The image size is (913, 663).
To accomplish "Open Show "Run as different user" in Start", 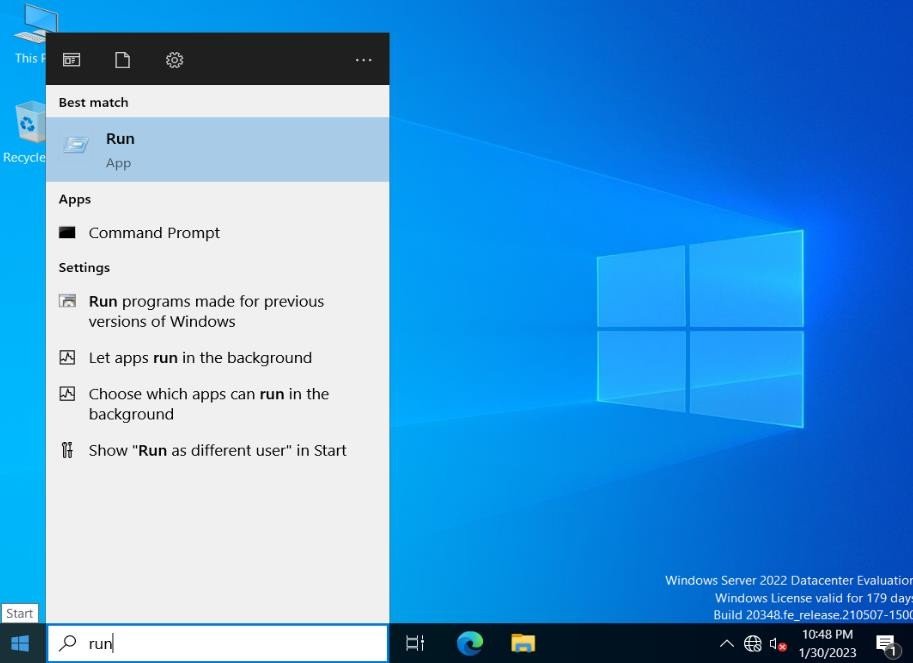I will (217, 450).
